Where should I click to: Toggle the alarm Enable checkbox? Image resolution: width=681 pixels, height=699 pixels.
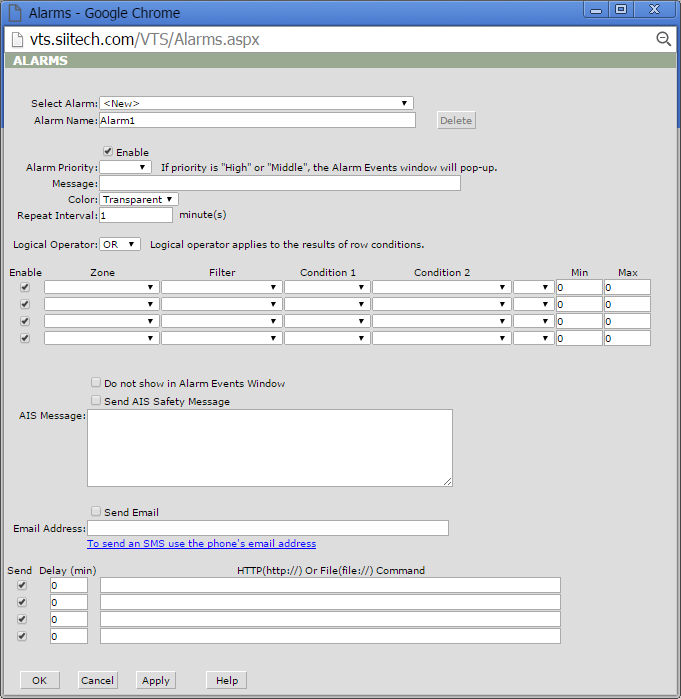click(x=108, y=152)
